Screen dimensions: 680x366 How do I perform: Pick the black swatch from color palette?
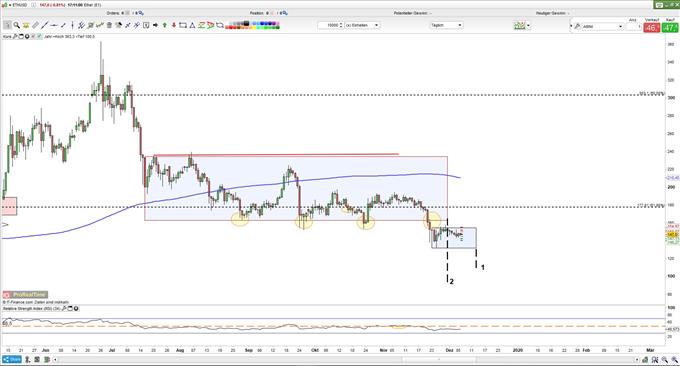pos(246,23)
